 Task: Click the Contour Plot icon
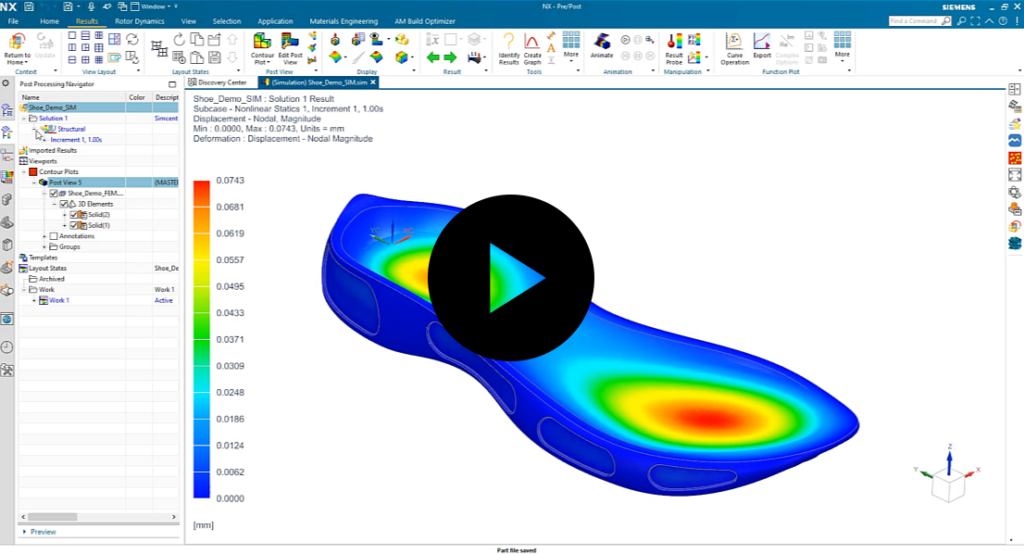[262, 42]
